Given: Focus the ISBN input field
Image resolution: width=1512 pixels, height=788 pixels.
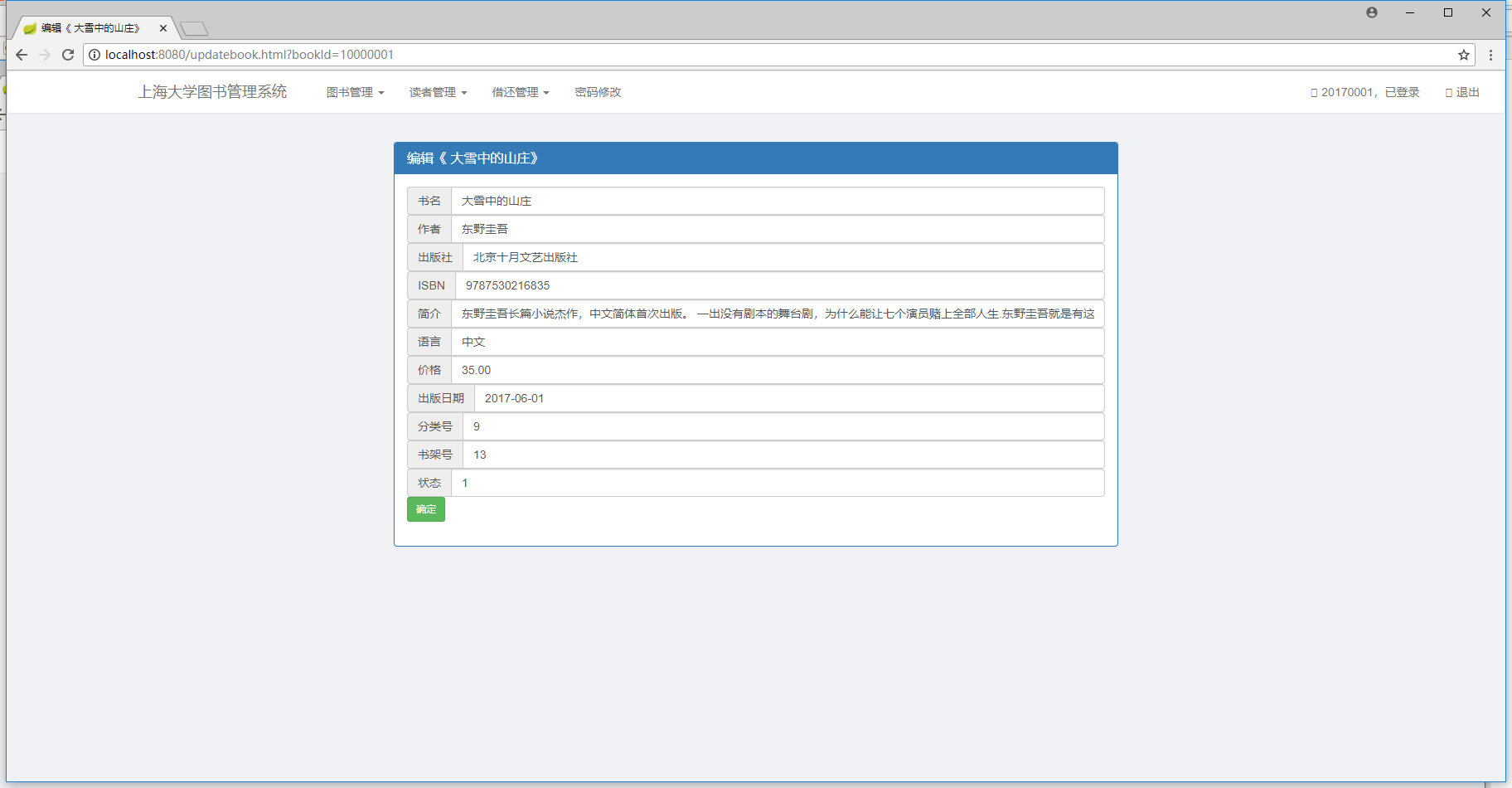Looking at the screenshot, I should [x=779, y=285].
